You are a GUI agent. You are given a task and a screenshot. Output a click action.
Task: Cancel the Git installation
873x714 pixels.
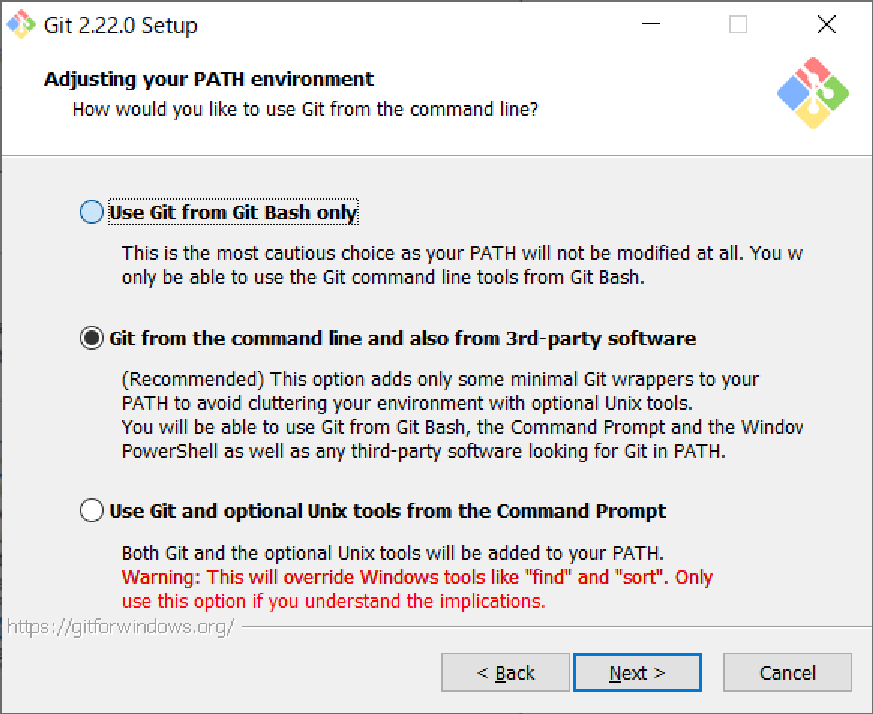[x=787, y=673]
